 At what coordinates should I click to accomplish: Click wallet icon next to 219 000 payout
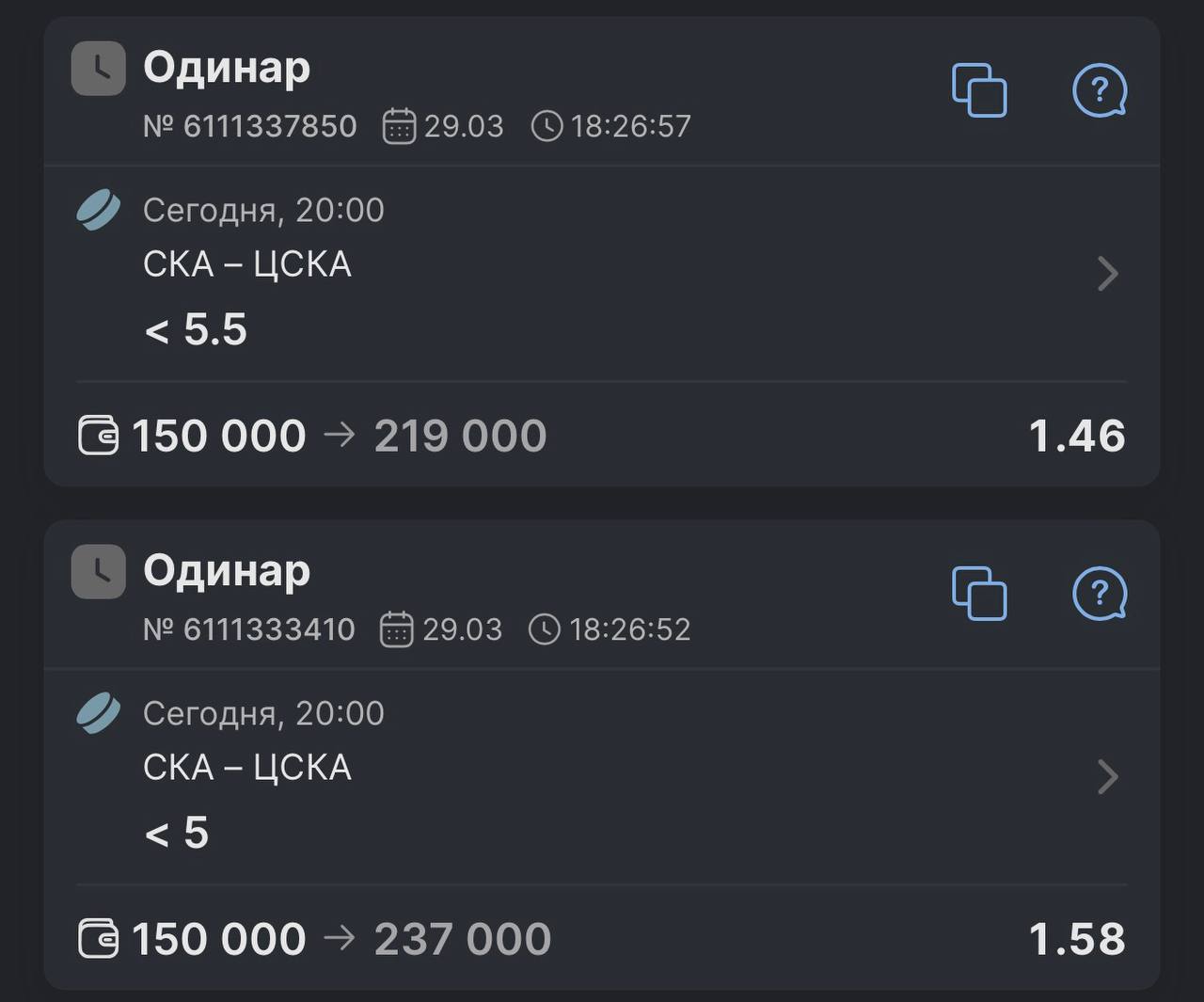[98, 436]
